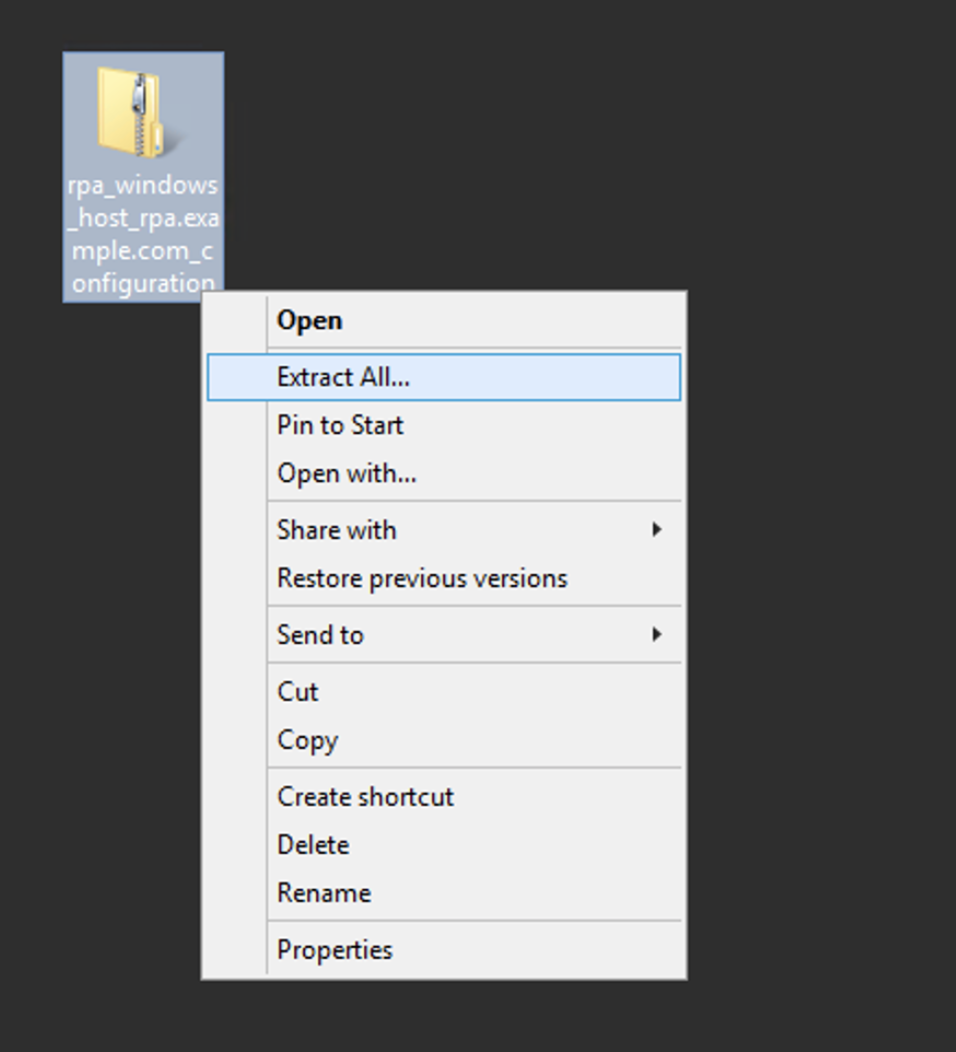This screenshot has height=1052, width=956.
Task: Open Properties of the zip file
Action: pyautogui.click(x=443, y=950)
